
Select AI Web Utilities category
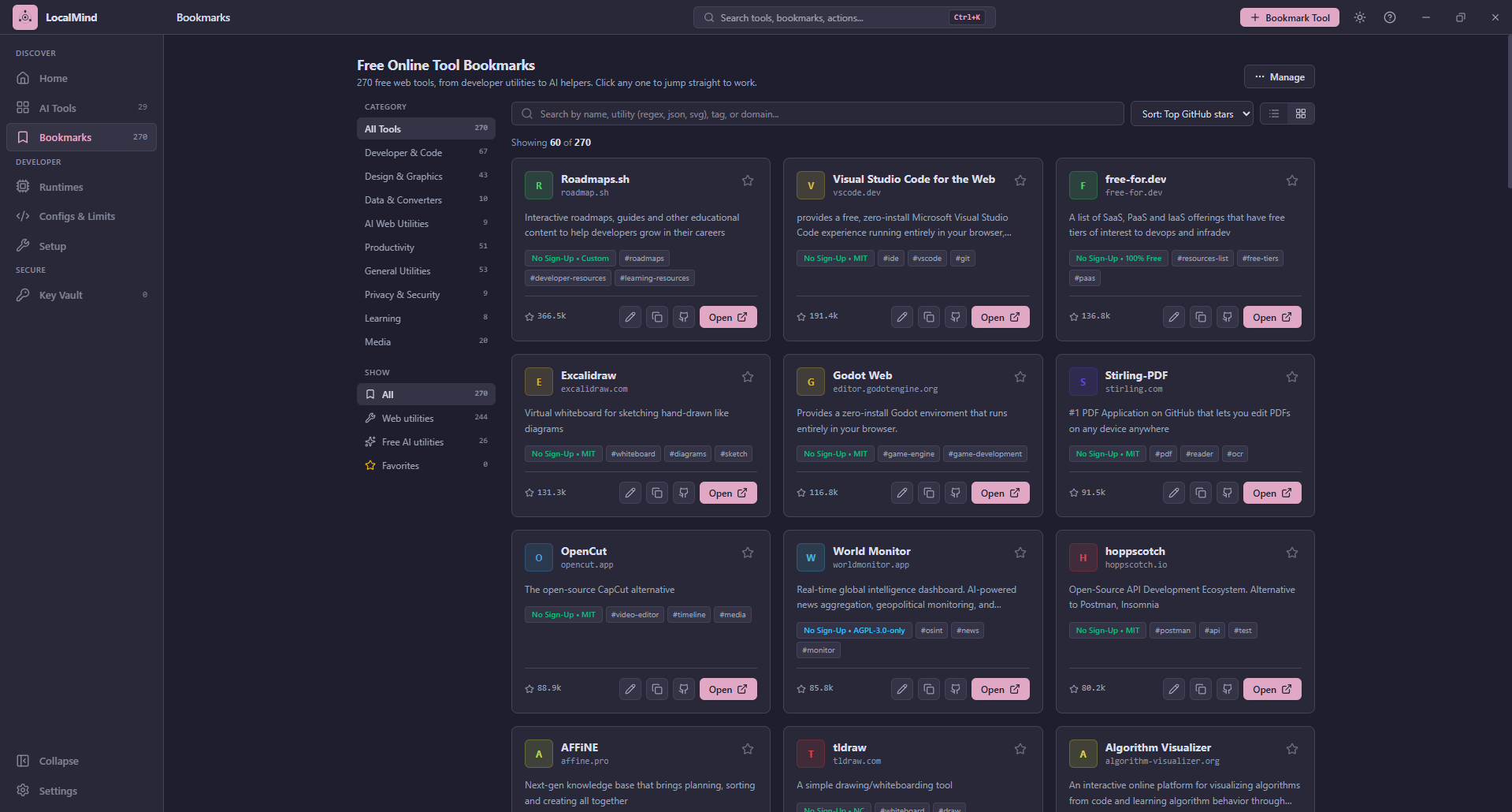(x=425, y=223)
